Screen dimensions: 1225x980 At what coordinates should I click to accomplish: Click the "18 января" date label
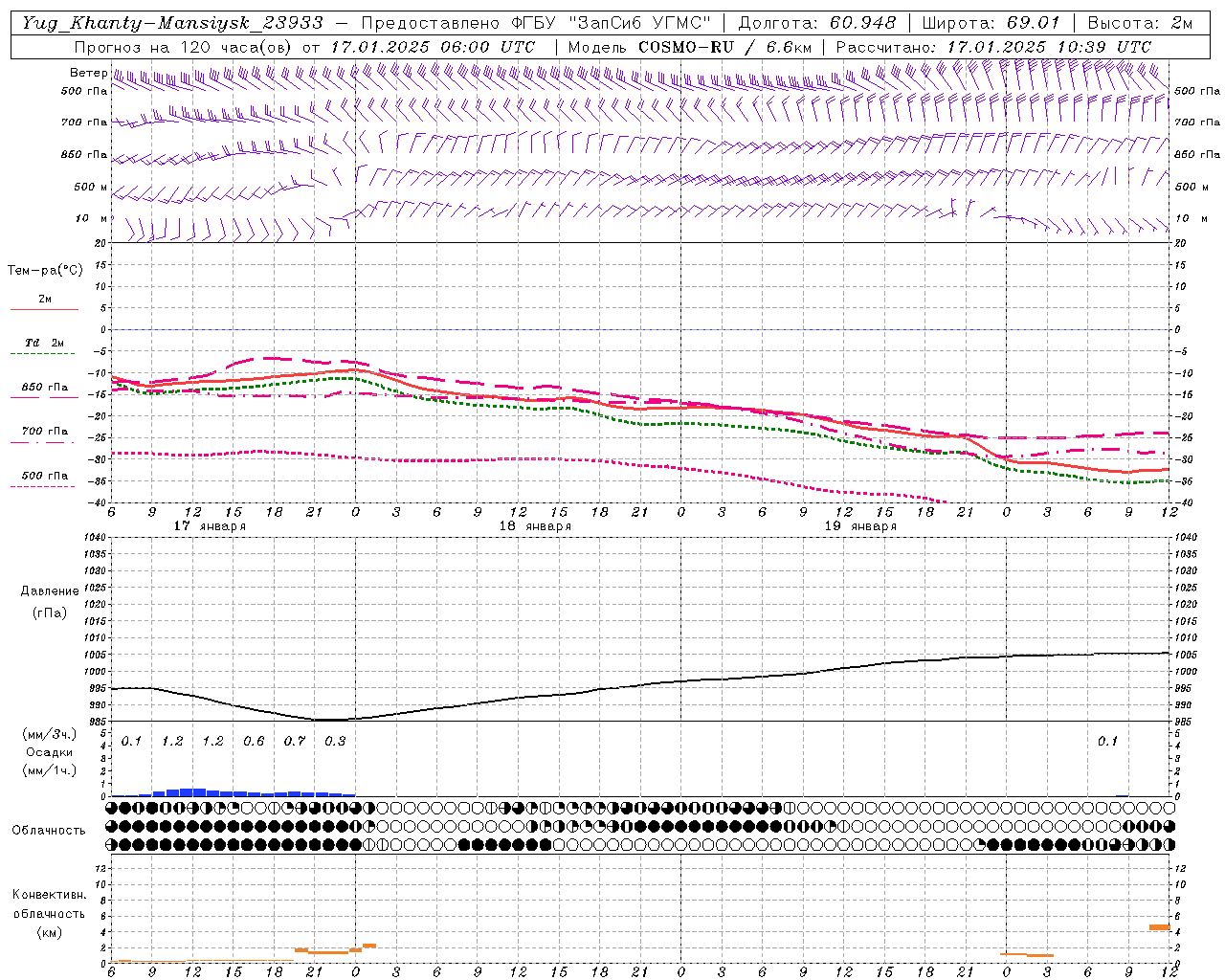coord(535,526)
